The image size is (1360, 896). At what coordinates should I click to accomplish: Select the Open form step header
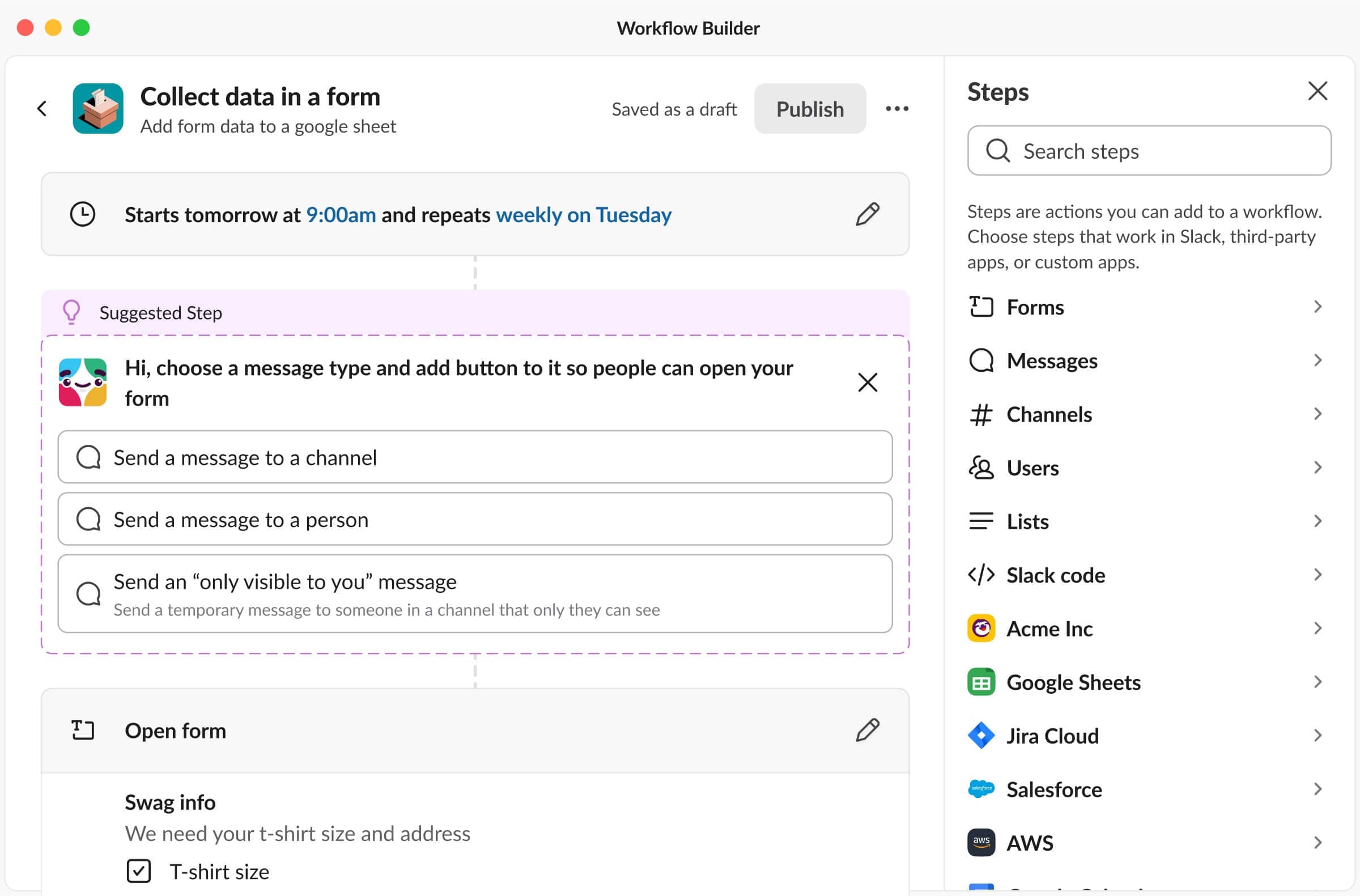pyautogui.click(x=475, y=731)
